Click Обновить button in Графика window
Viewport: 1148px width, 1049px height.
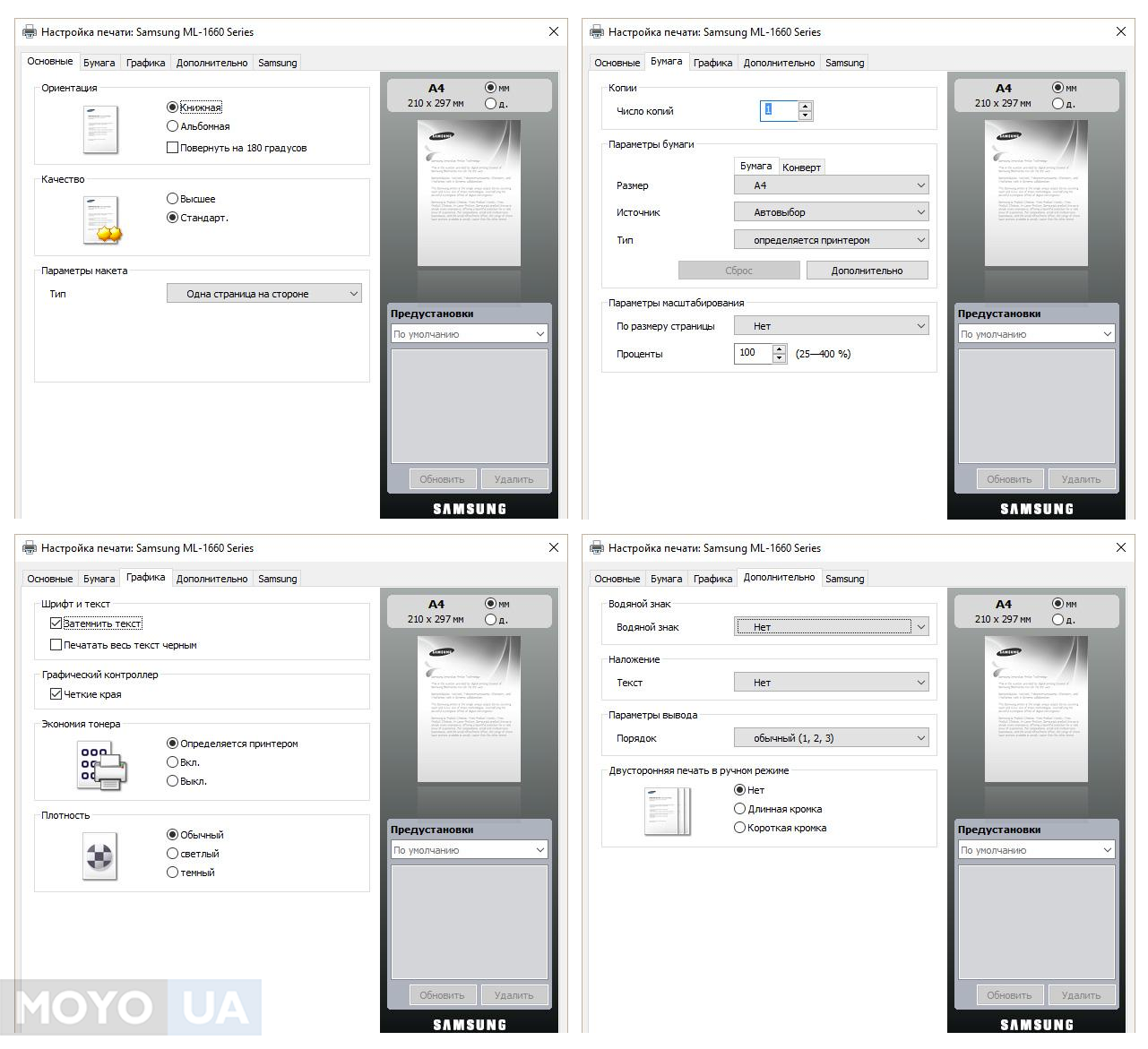pos(443,995)
